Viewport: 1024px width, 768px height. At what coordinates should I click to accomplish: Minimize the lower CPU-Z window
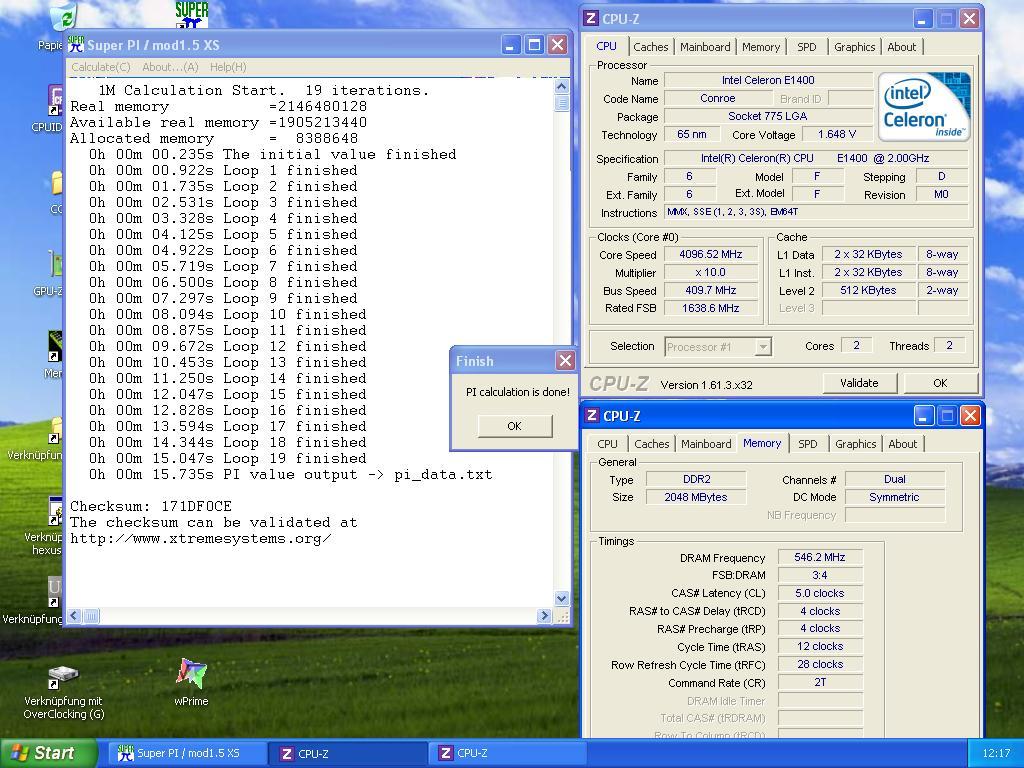point(924,416)
